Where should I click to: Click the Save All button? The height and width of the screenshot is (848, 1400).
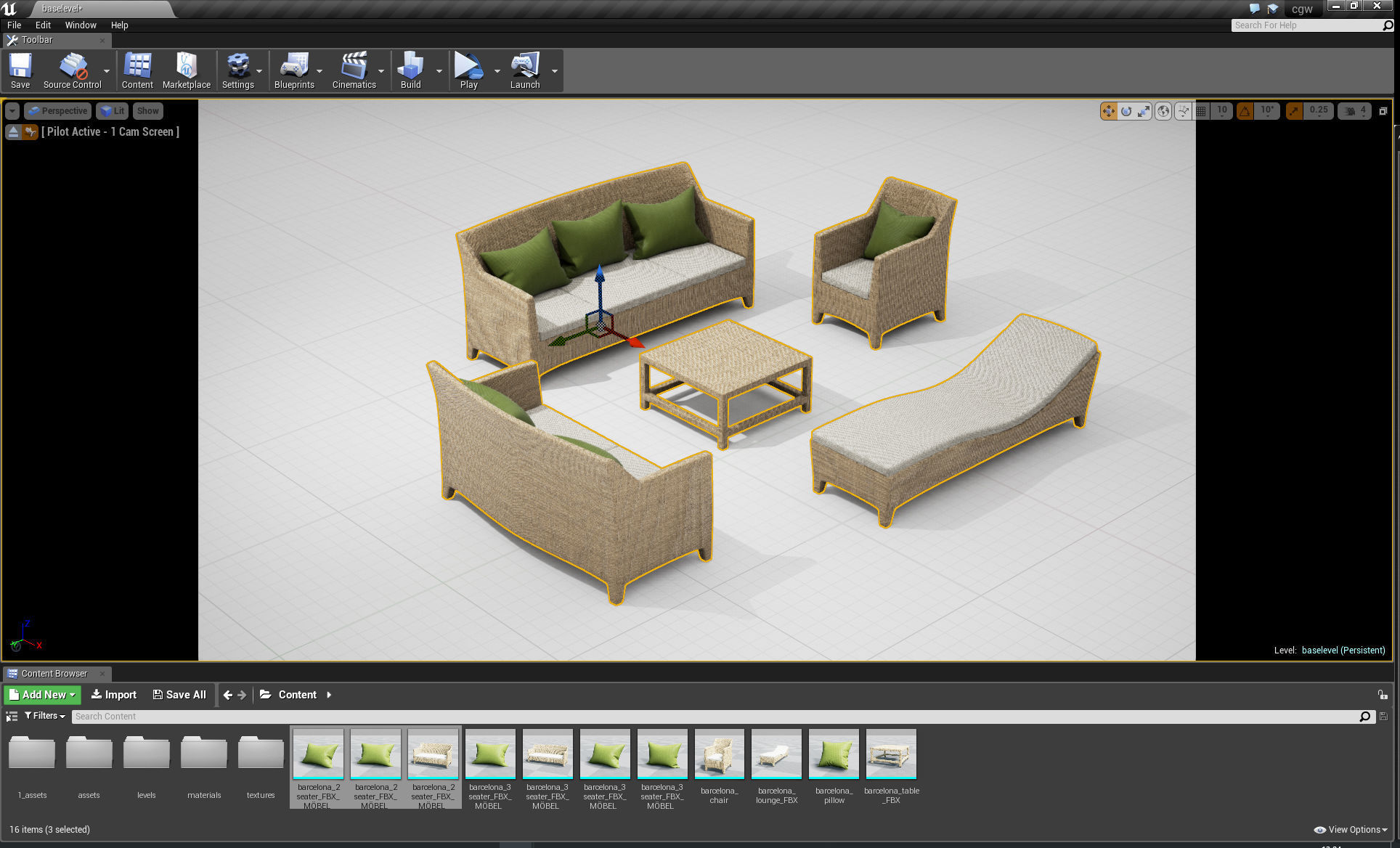(179, 694)
